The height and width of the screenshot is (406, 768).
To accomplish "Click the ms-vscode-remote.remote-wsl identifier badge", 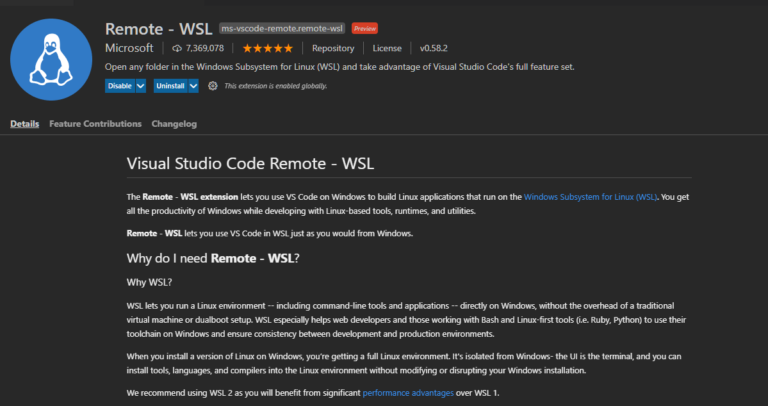I will [x=282, y=28].
